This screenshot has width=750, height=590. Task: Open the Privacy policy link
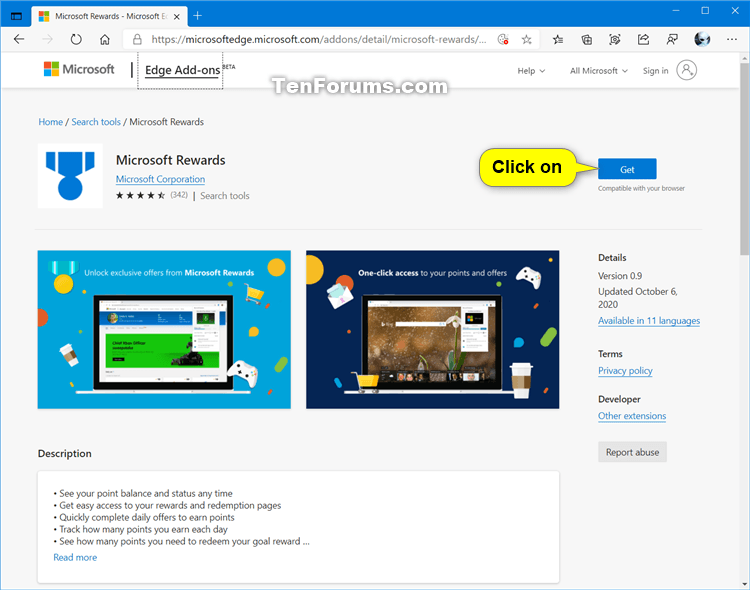pos(625,371)
